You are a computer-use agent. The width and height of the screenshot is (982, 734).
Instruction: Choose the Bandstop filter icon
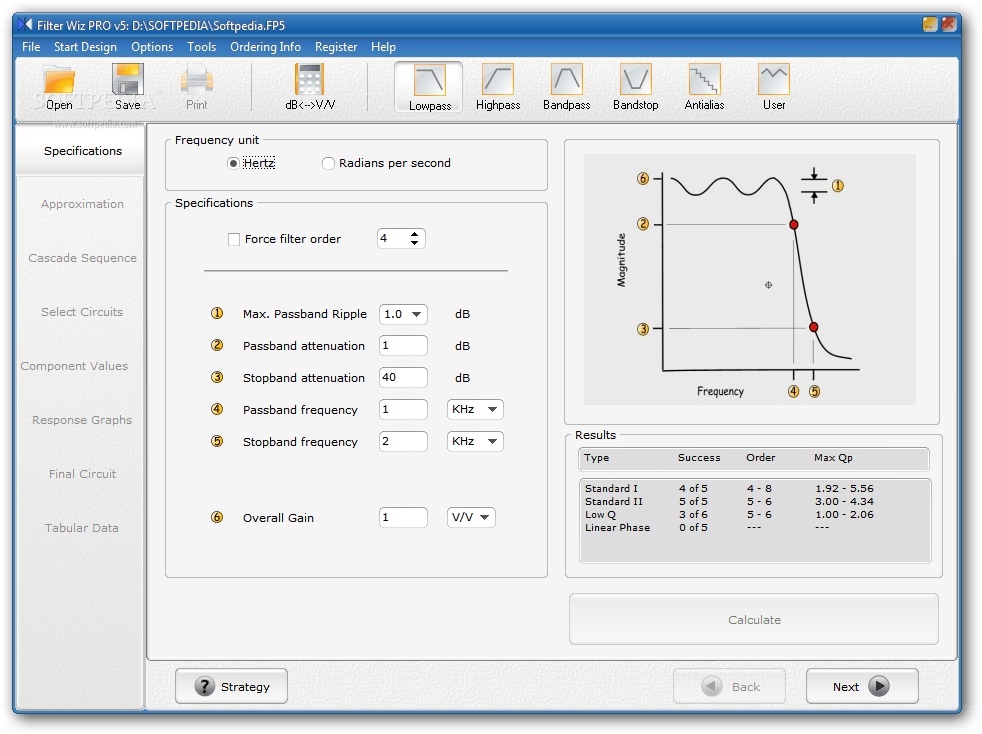(x=635, y=86)
